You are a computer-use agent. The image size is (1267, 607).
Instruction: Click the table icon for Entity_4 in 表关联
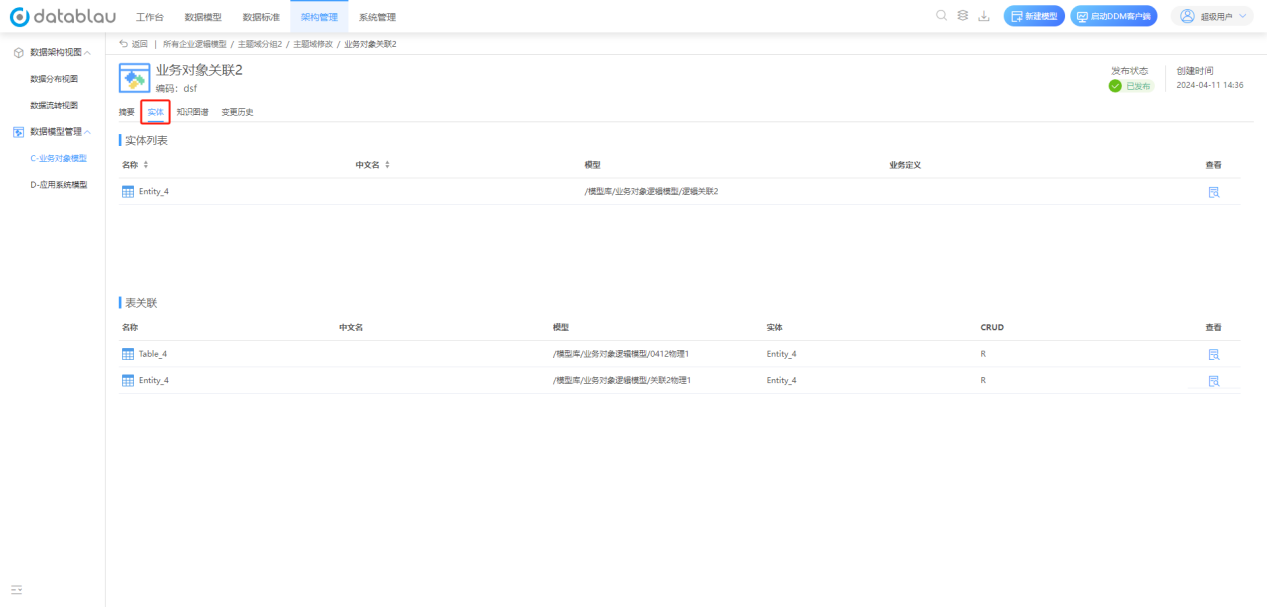pos(128,380)
